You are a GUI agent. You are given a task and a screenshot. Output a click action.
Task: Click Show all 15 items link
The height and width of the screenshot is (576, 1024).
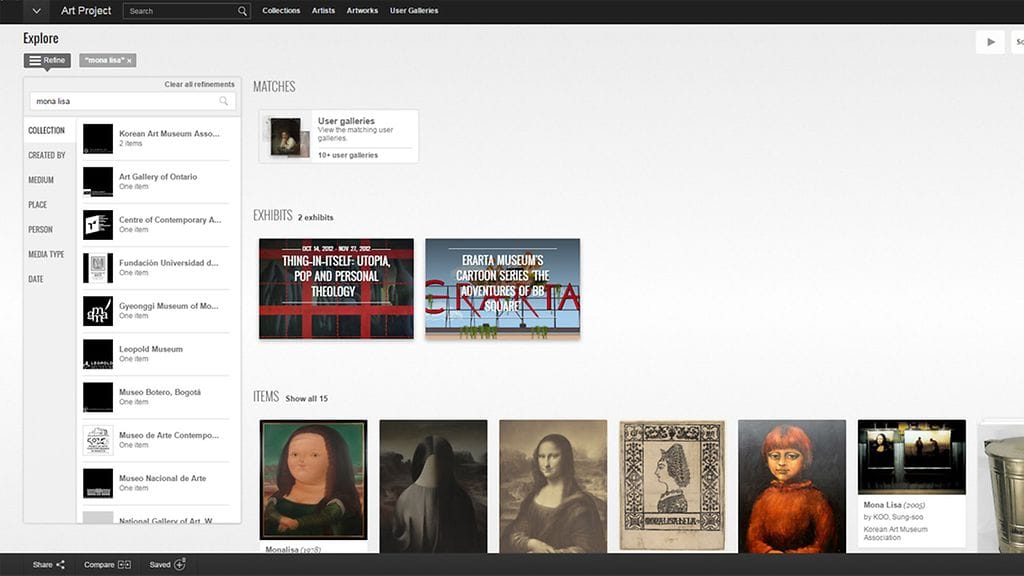pos(306,398)
